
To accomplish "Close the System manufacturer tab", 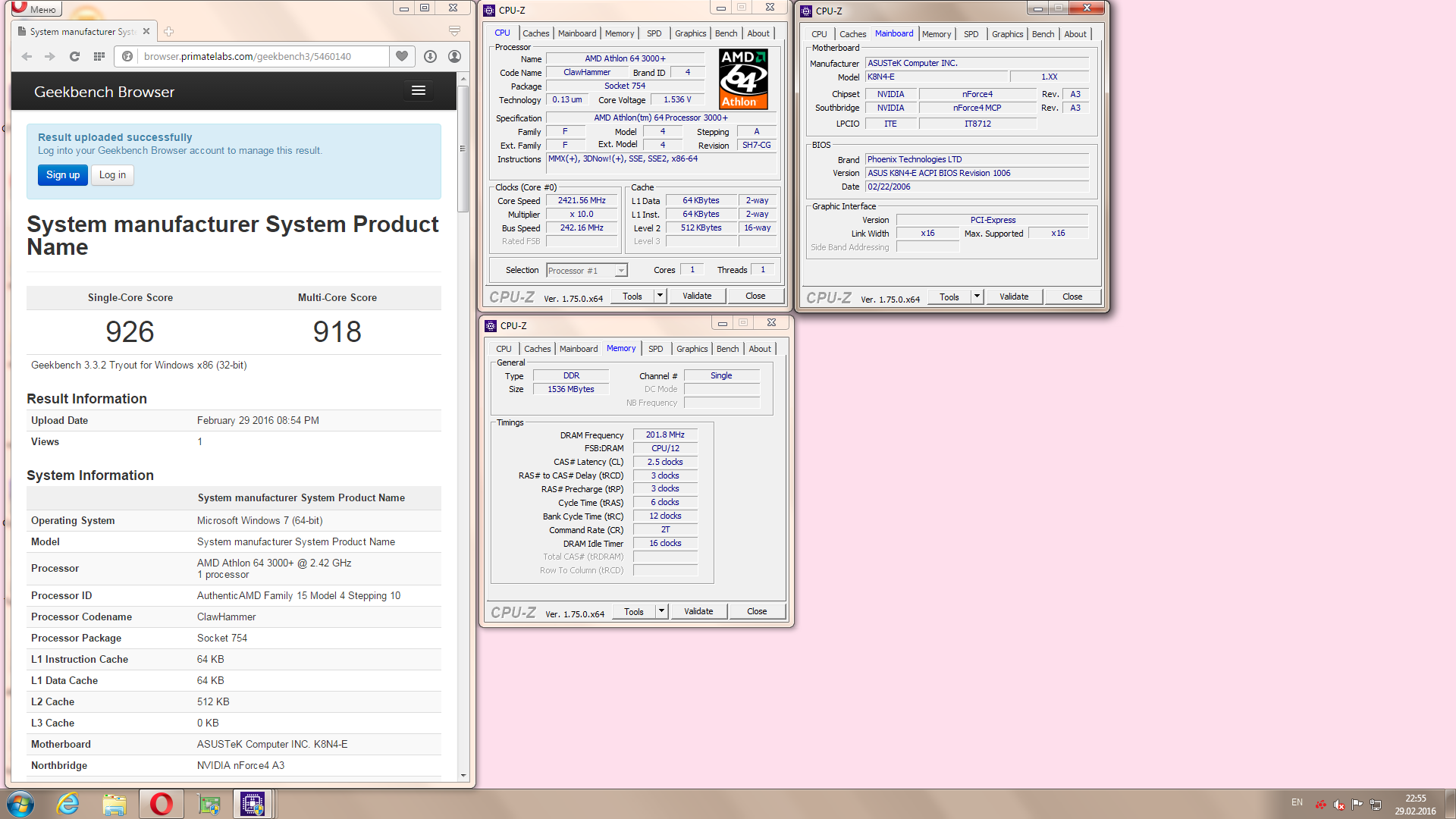I will 146,31.
